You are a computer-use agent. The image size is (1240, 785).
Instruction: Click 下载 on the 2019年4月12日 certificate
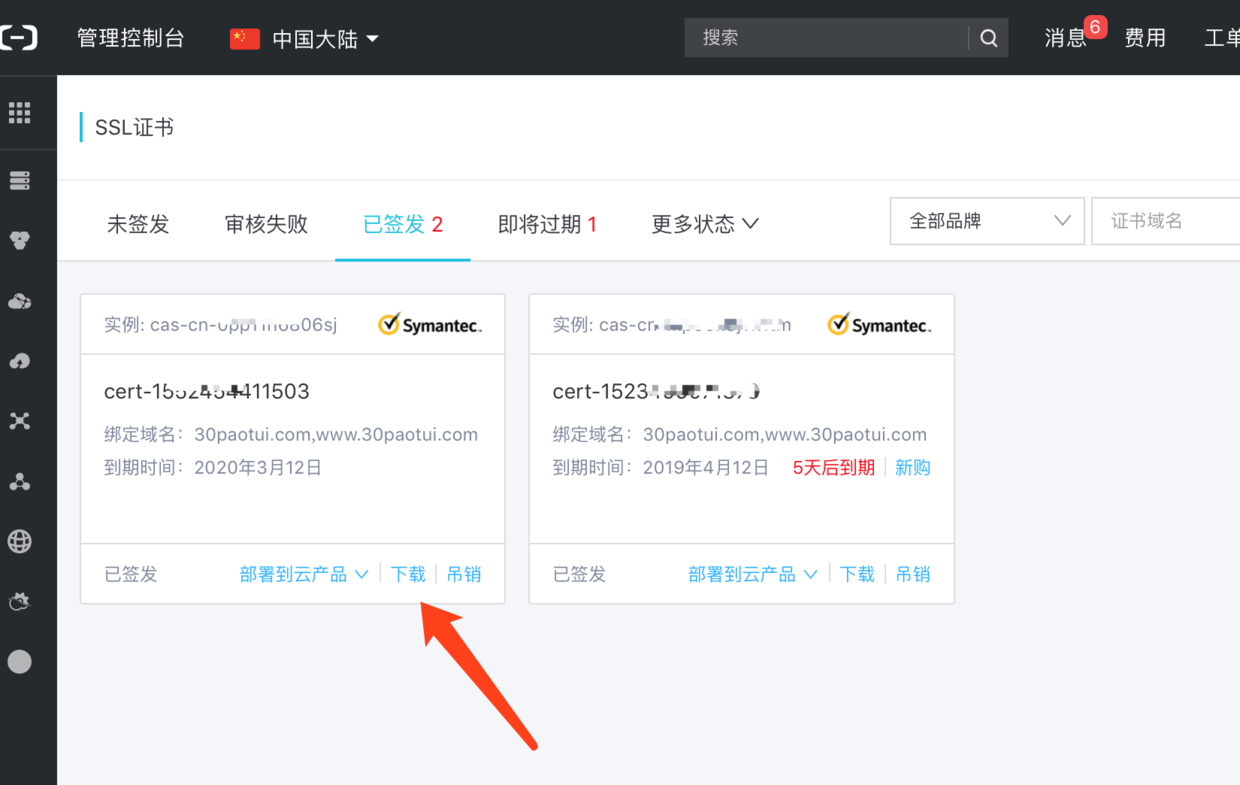[x=857, y=574]
